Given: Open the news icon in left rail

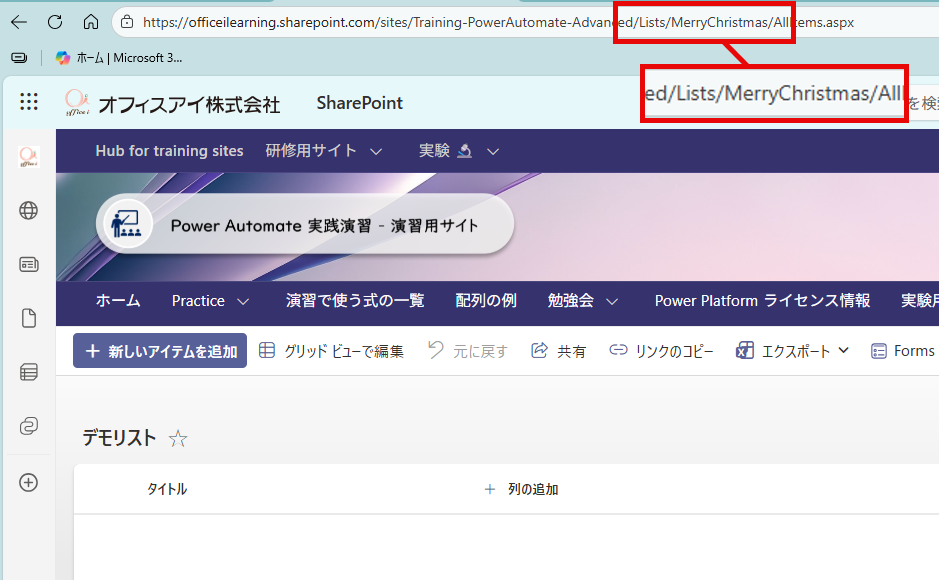Looking at the screenshot, I should point(29,264).
